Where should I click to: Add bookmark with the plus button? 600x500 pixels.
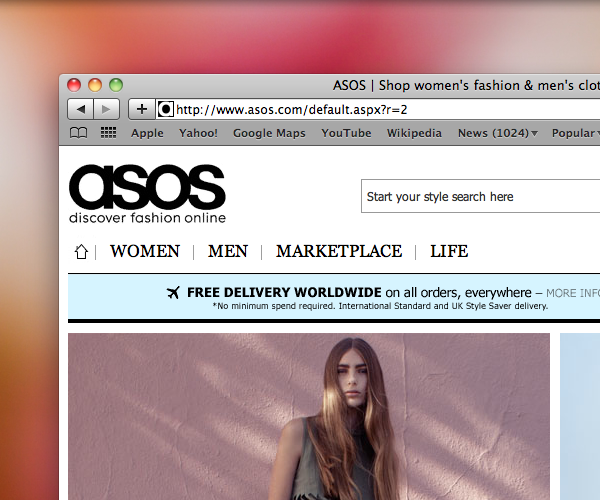142,109
